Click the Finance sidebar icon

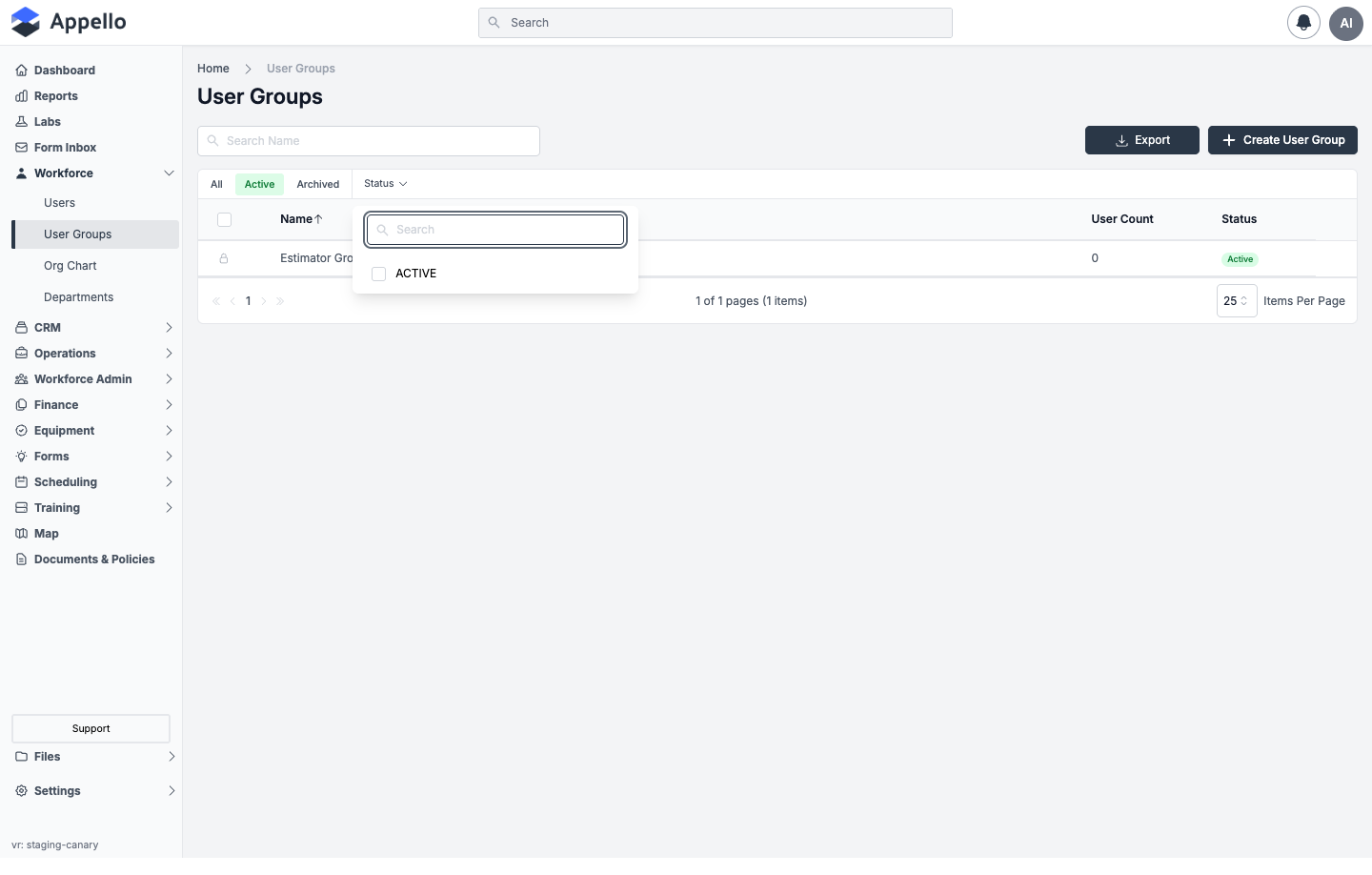(21, 405)
